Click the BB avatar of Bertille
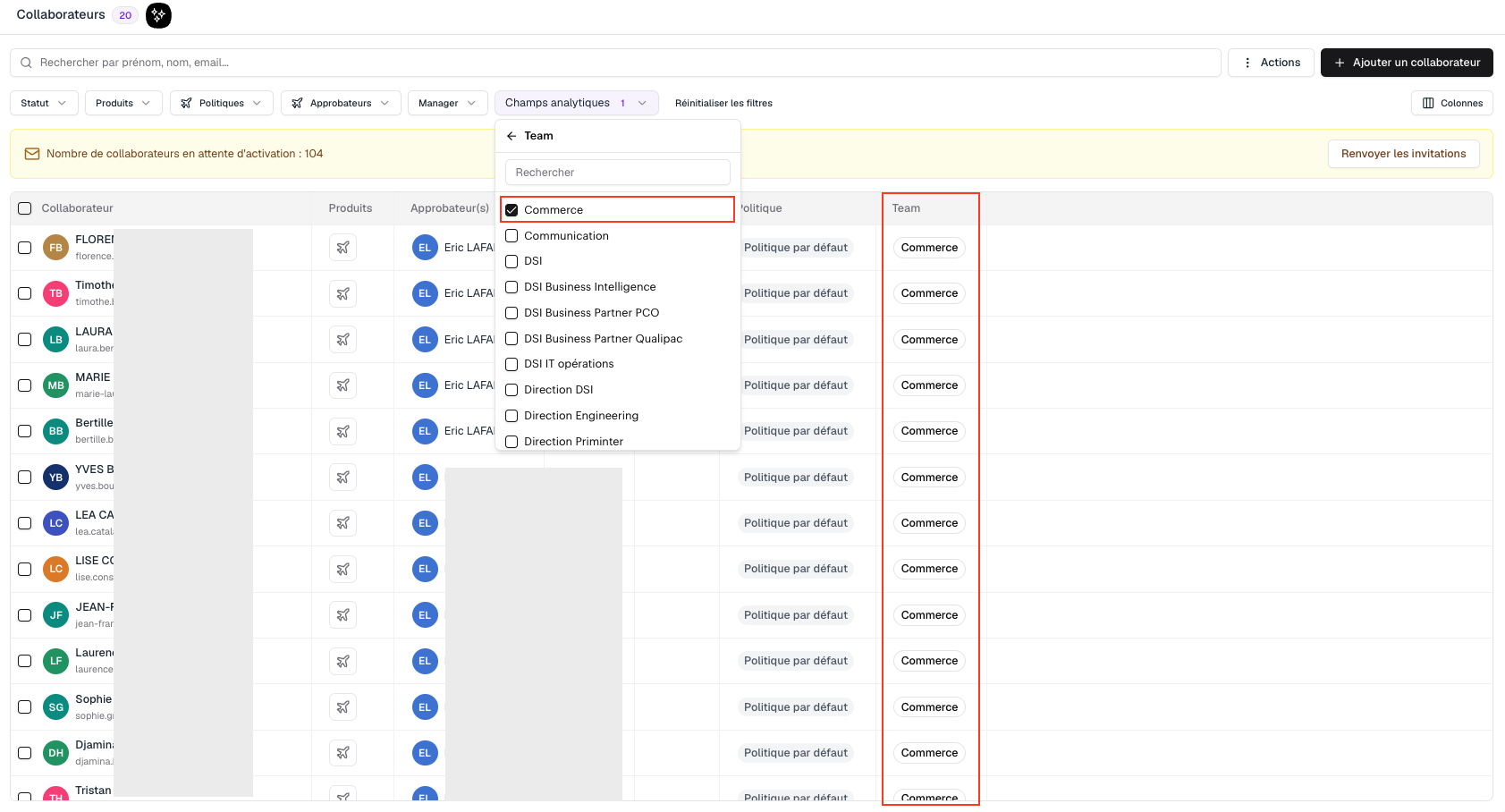Viewport: 1505px width, 812px height. 56,431
